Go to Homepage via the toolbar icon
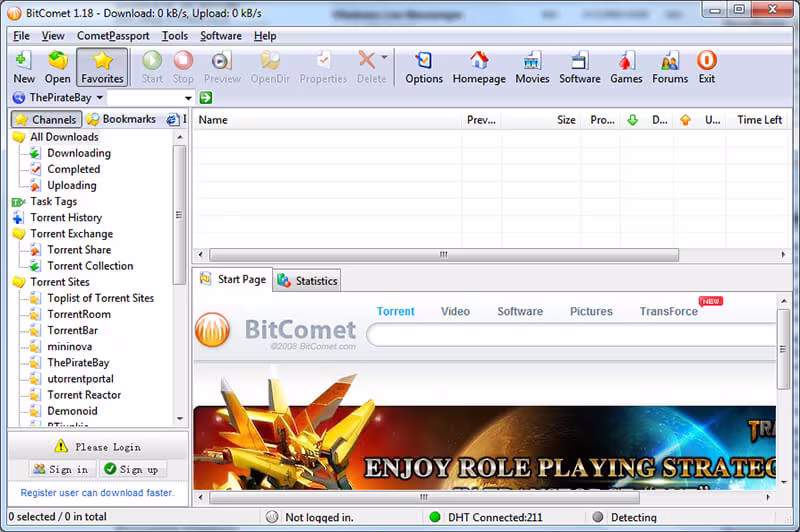Screen dimensions: 800x532 479,67
